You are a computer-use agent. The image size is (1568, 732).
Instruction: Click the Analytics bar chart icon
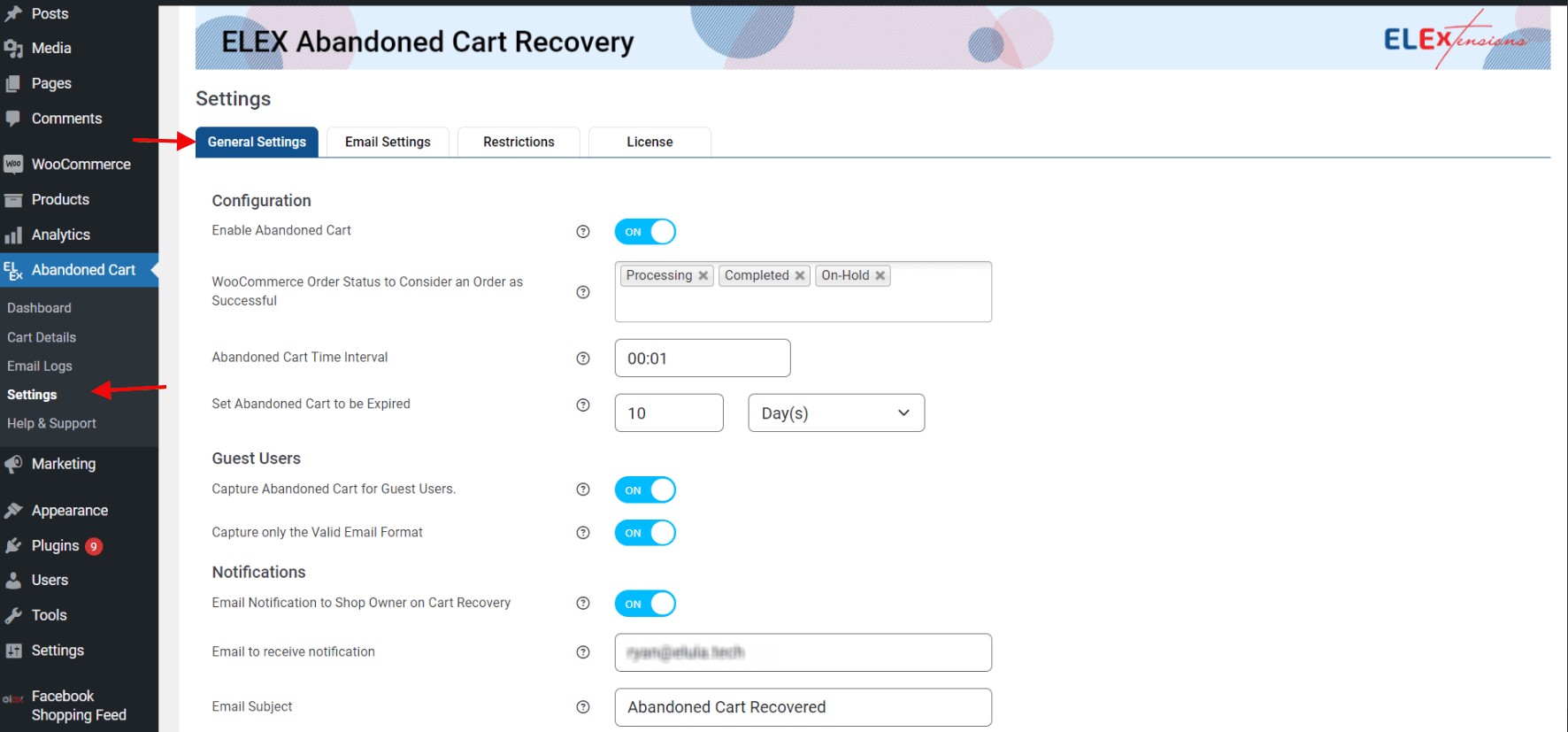(x=13, y=235)
